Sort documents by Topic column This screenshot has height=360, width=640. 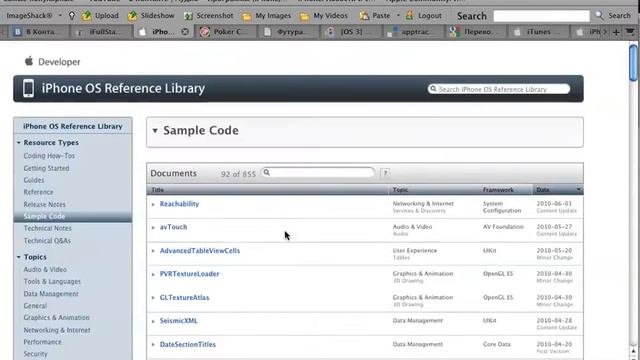[433, 190]
